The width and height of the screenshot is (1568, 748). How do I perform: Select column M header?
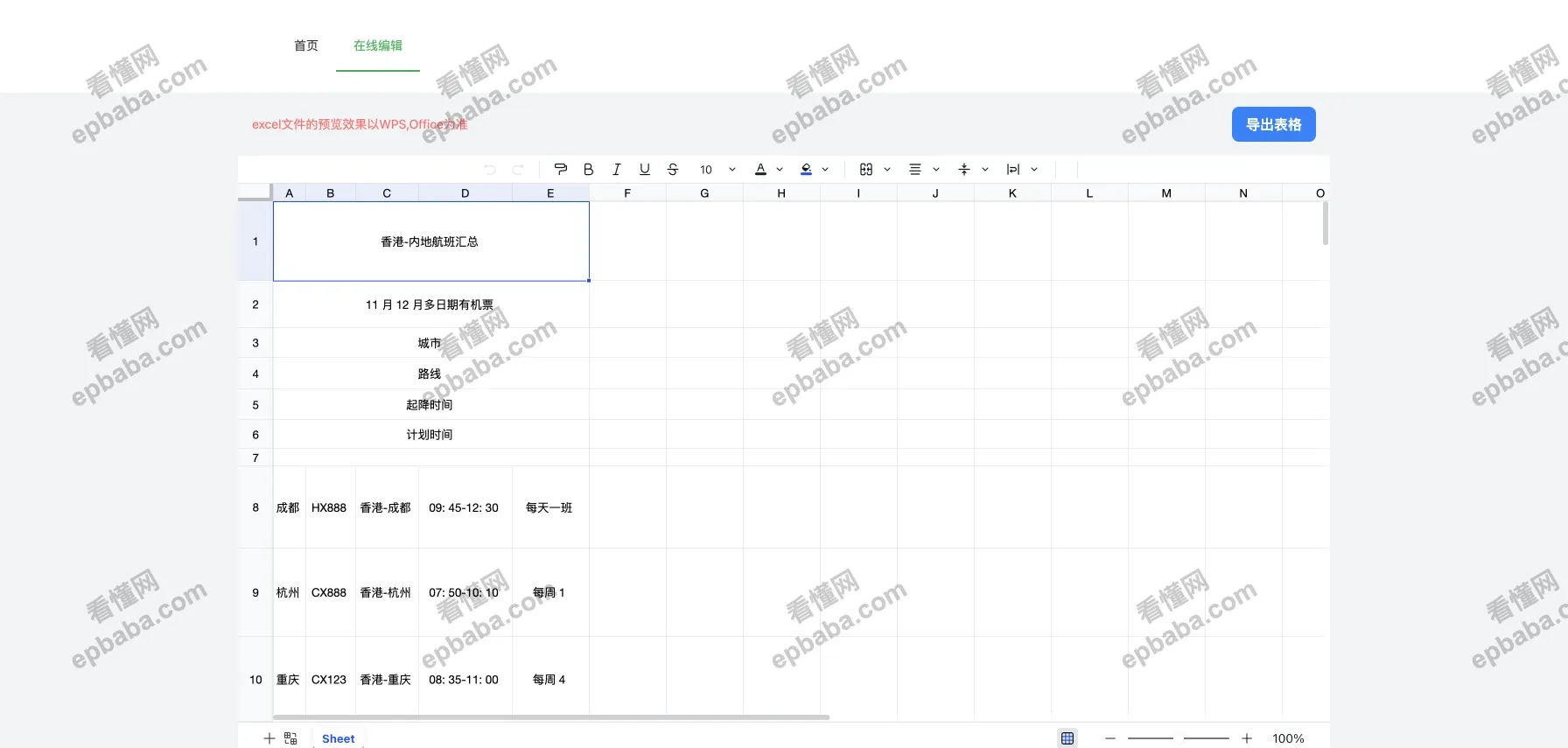point(1166,193)
